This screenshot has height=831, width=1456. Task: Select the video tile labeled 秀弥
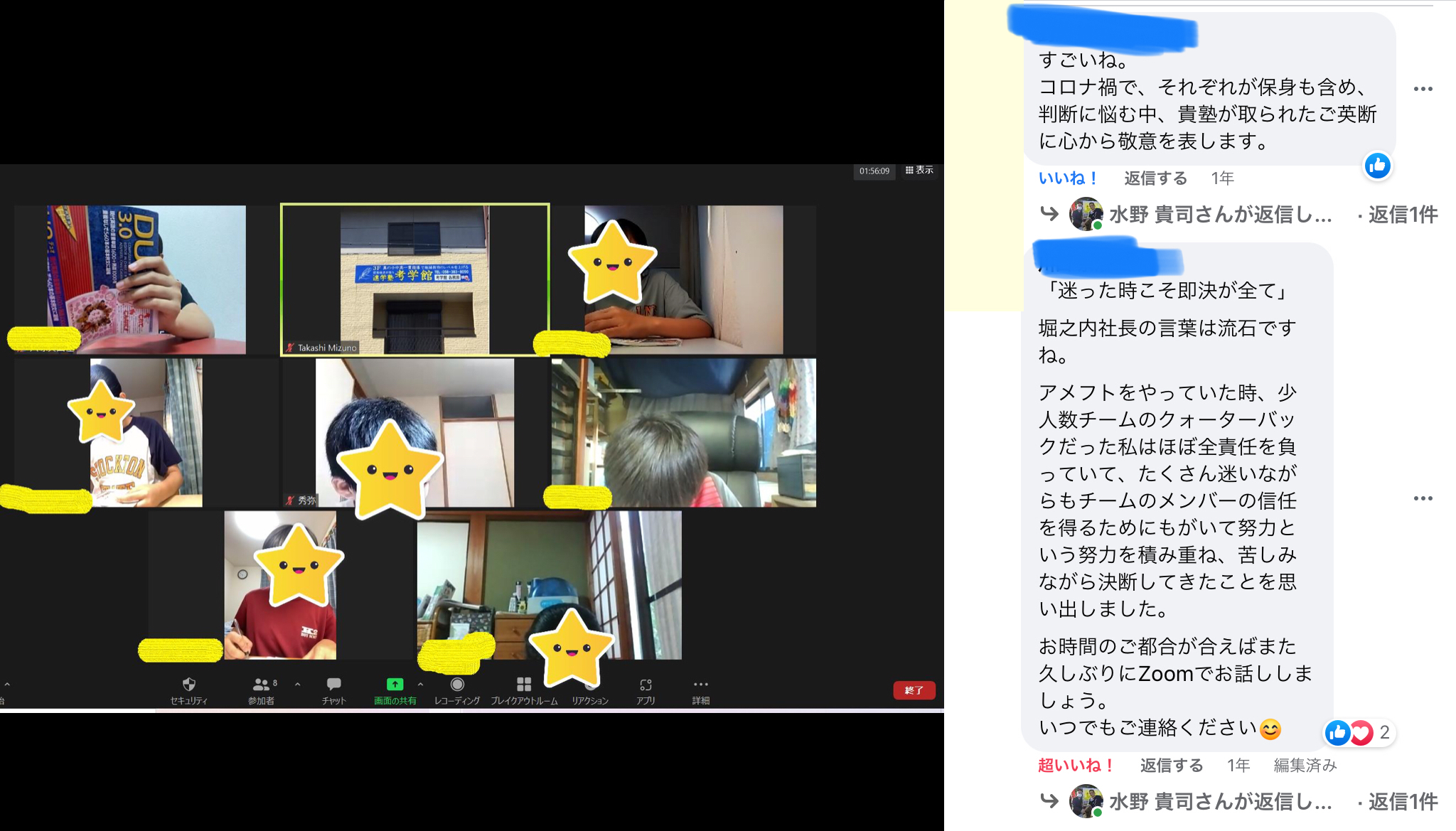(x=414, y=432)
